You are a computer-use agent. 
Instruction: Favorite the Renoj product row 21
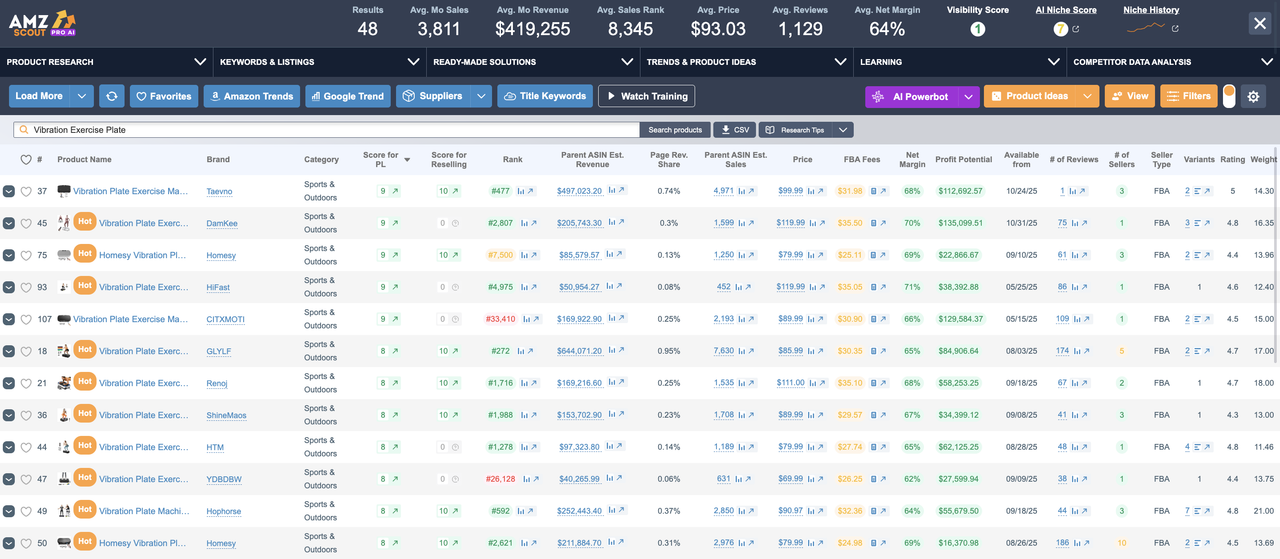click(26, 383)
